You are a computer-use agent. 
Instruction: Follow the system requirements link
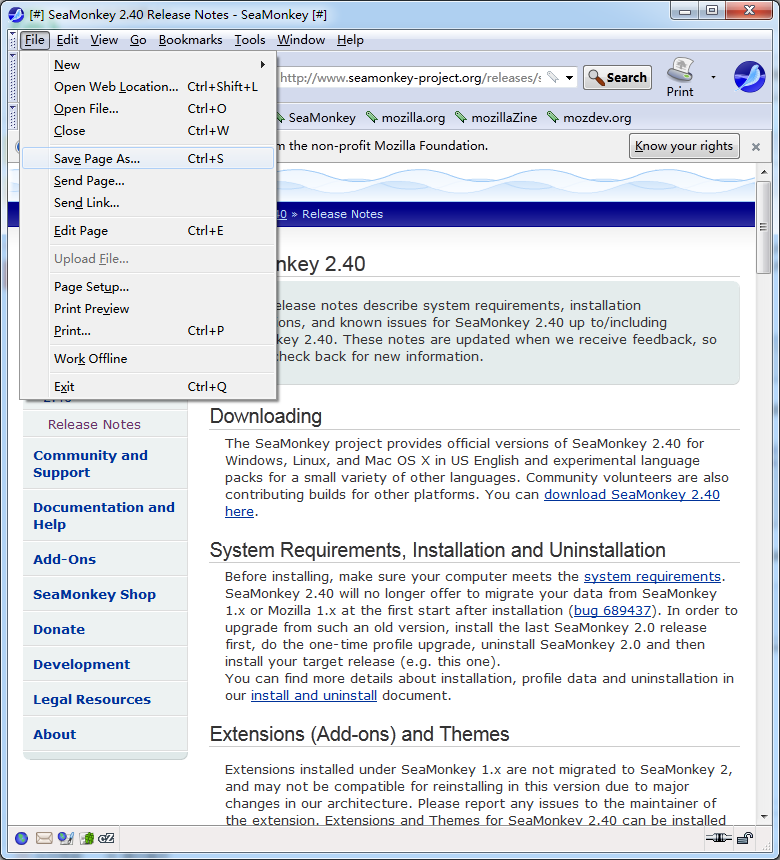pyautogui.click(x=652, y=576)
